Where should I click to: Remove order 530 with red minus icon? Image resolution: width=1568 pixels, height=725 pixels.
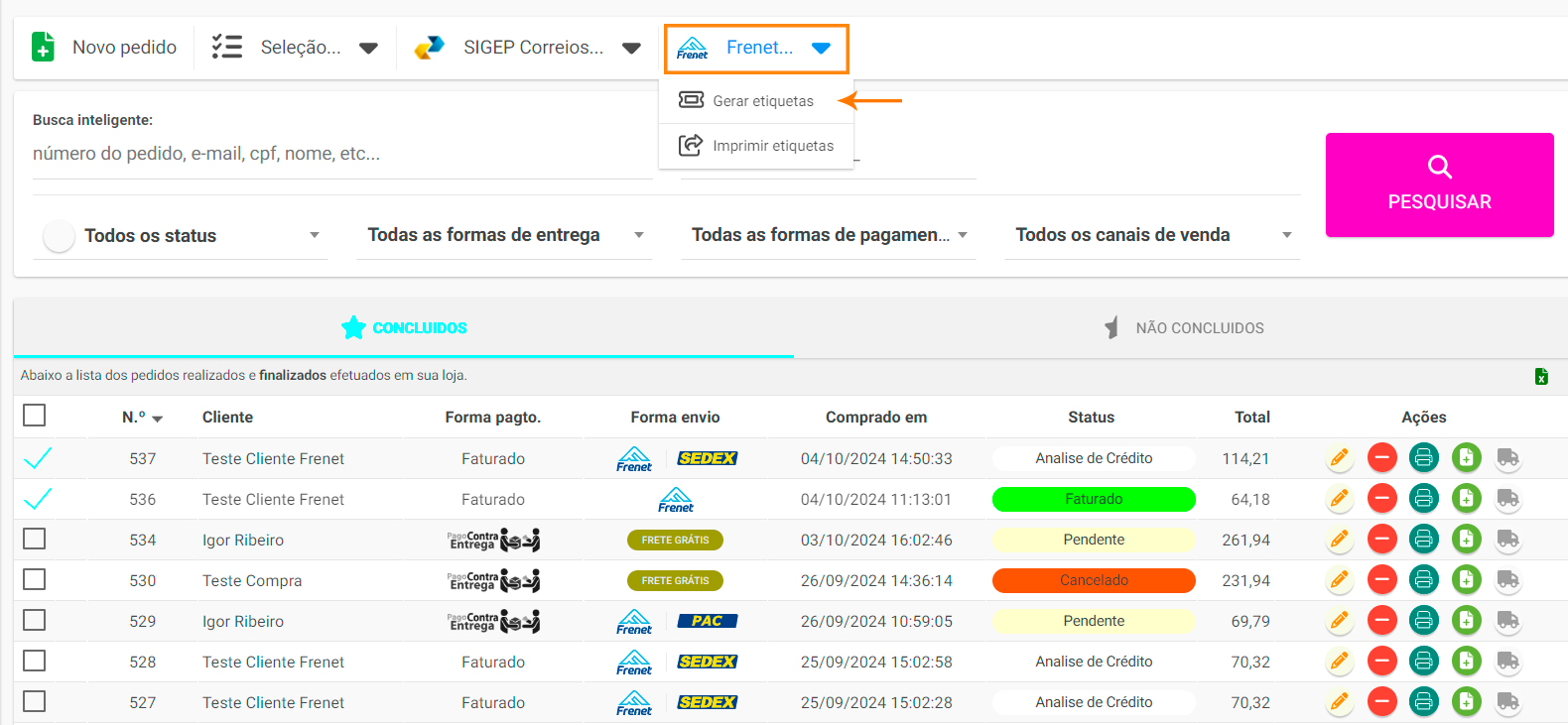1382,579
